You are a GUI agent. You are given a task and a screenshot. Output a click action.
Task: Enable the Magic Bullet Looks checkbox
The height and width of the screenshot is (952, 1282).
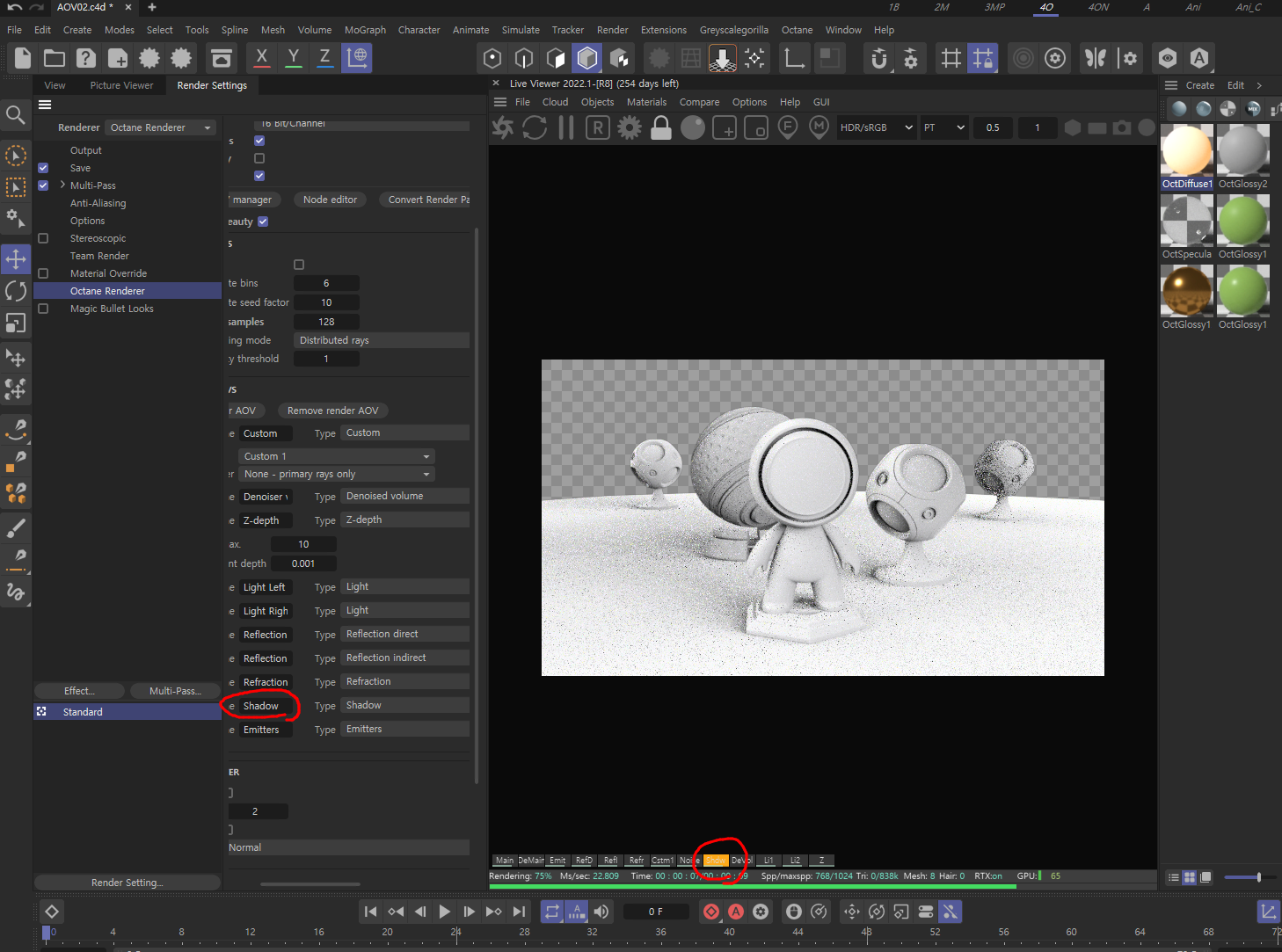pos(43,309)
